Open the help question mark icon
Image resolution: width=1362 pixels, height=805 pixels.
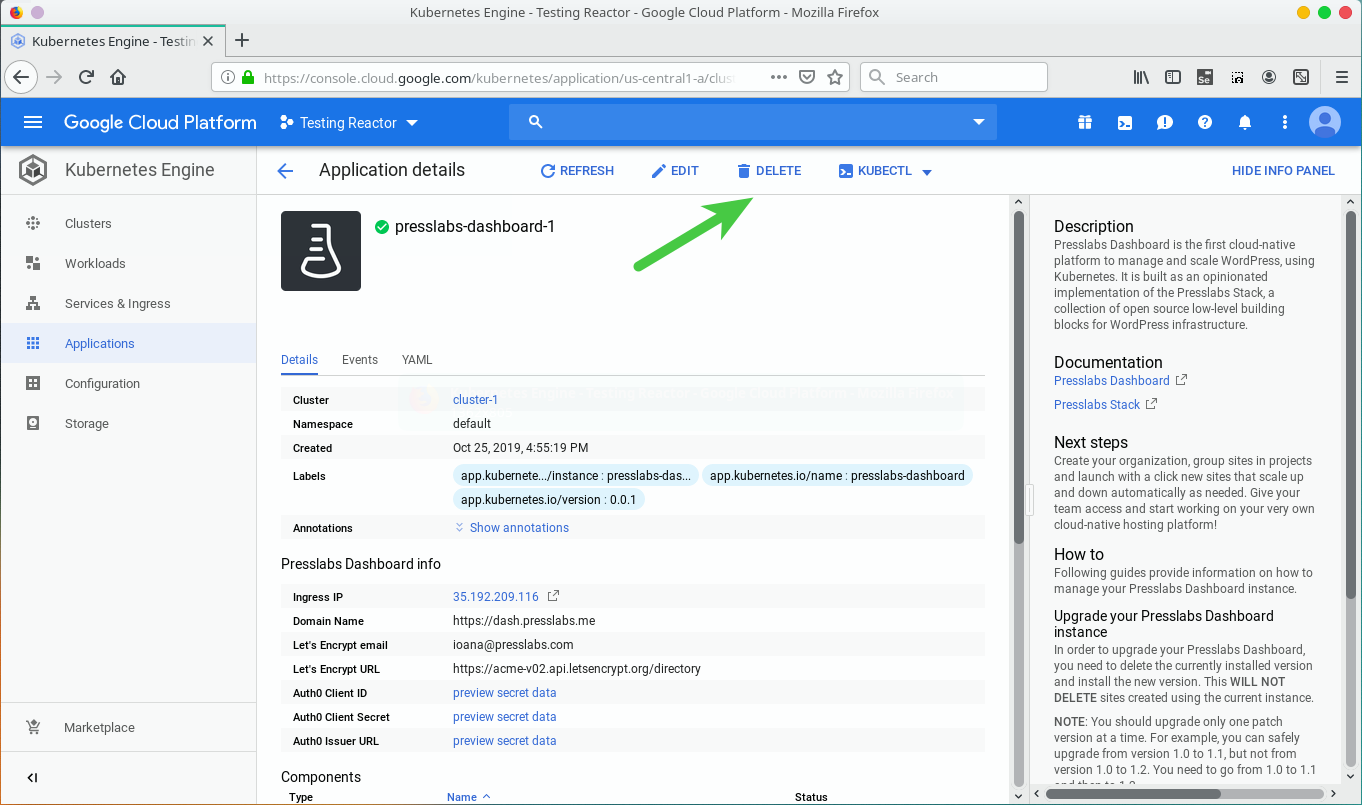click(x=1205, y=122)
